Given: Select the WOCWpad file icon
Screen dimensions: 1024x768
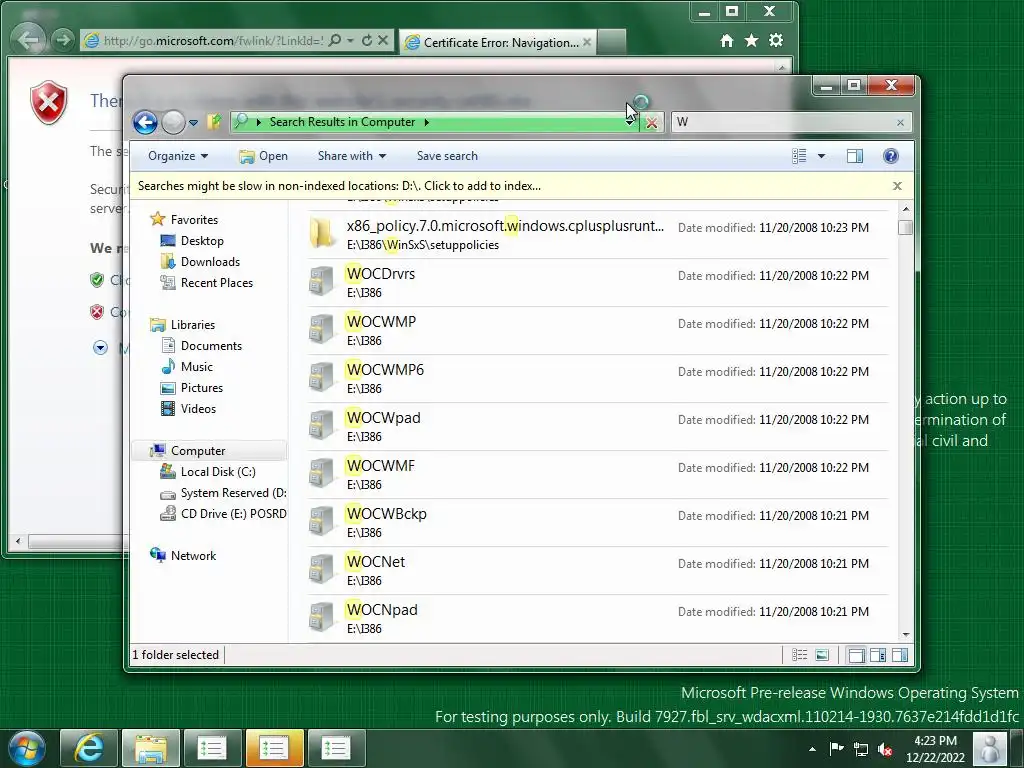Looking at the screenshot, I should (x=321, y=425).
